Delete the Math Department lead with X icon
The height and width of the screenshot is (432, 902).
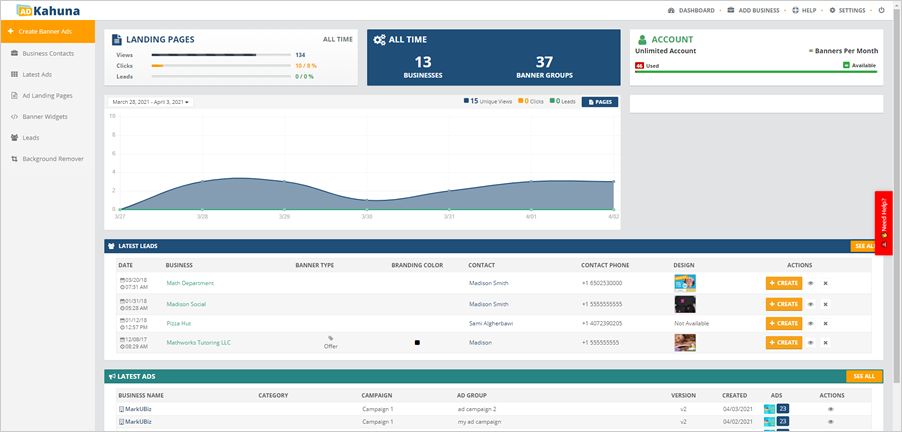[x=825, y=283]
